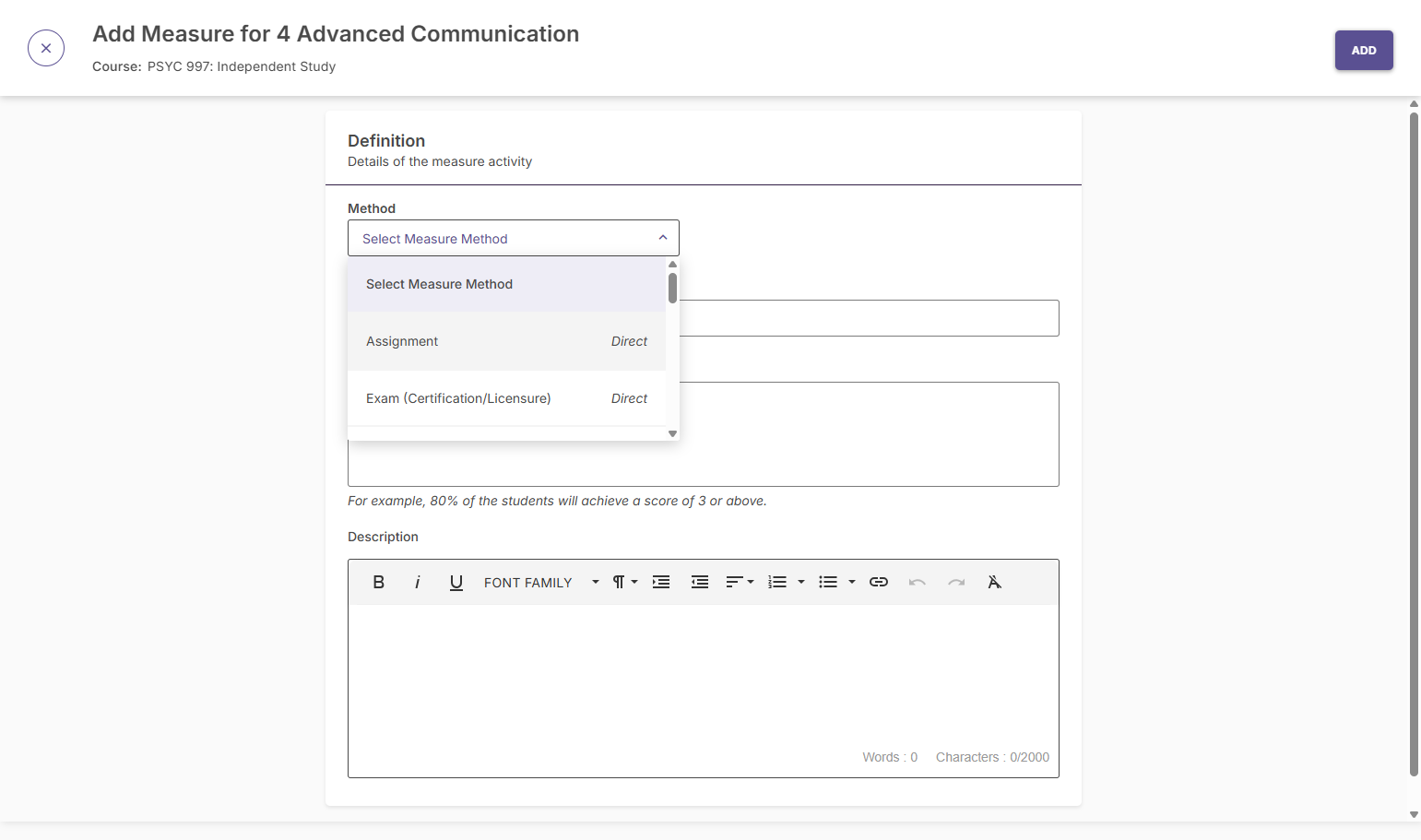
Task: Click the 'Method' field label
Action: tap(372, 208)
